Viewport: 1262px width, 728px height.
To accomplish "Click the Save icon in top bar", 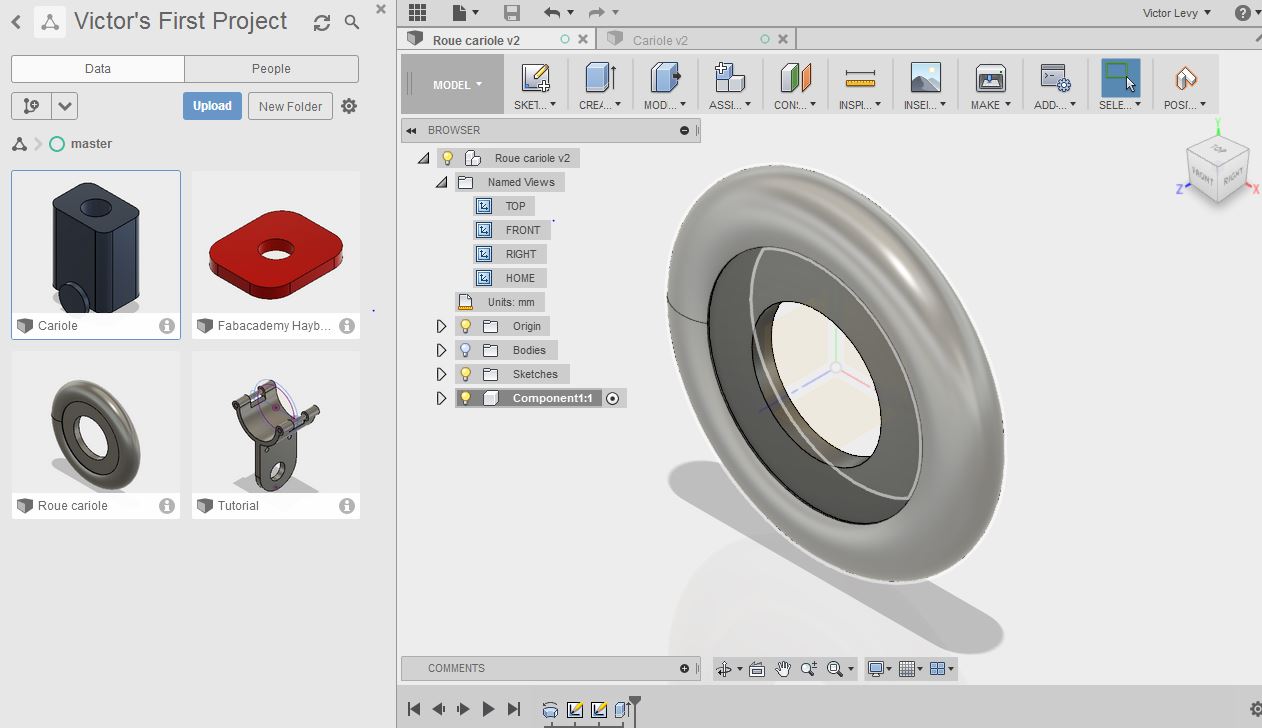I will click(512, 12).
